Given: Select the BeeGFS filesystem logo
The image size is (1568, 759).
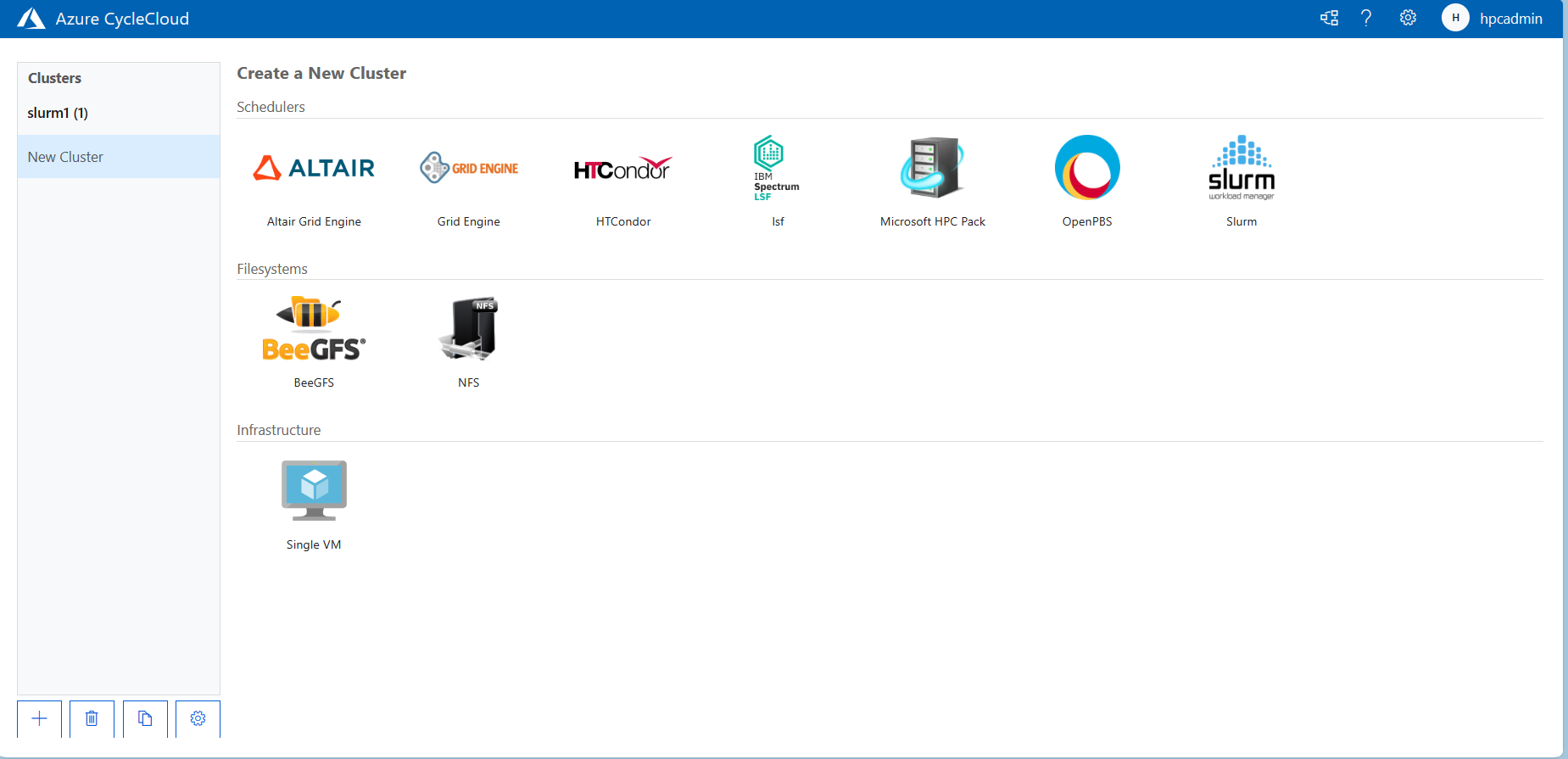Looking at the screenshot, I should point(314,329).
